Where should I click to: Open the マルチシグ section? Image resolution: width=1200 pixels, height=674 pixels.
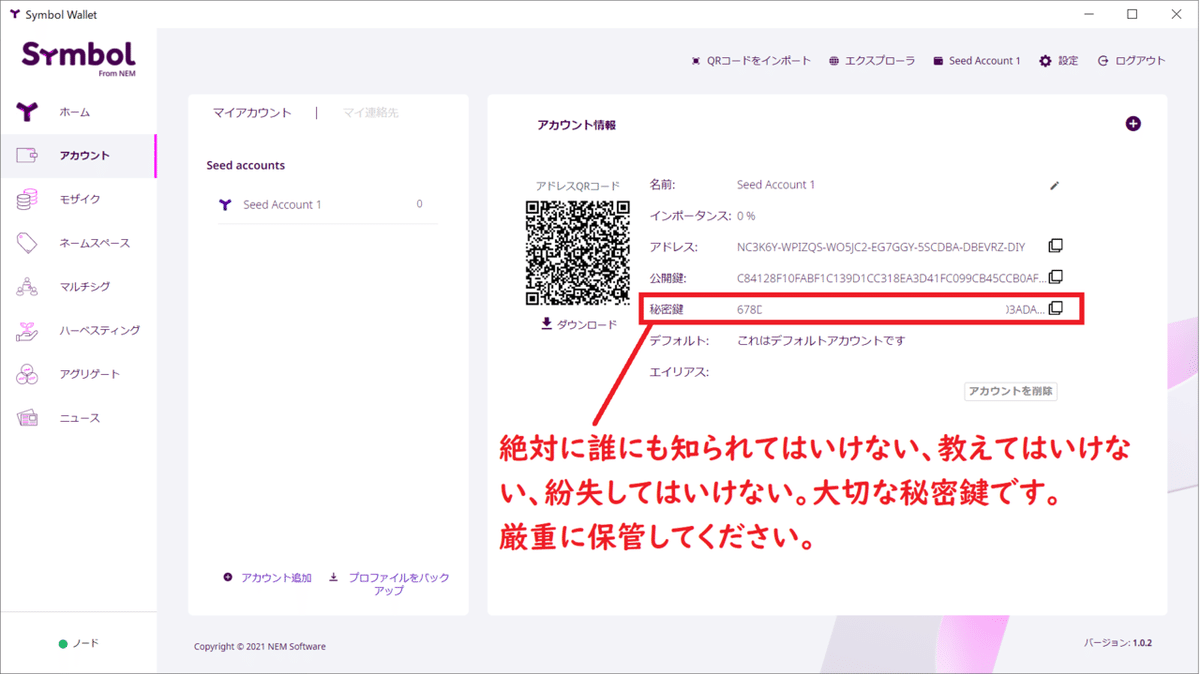(x=84, y=287)
